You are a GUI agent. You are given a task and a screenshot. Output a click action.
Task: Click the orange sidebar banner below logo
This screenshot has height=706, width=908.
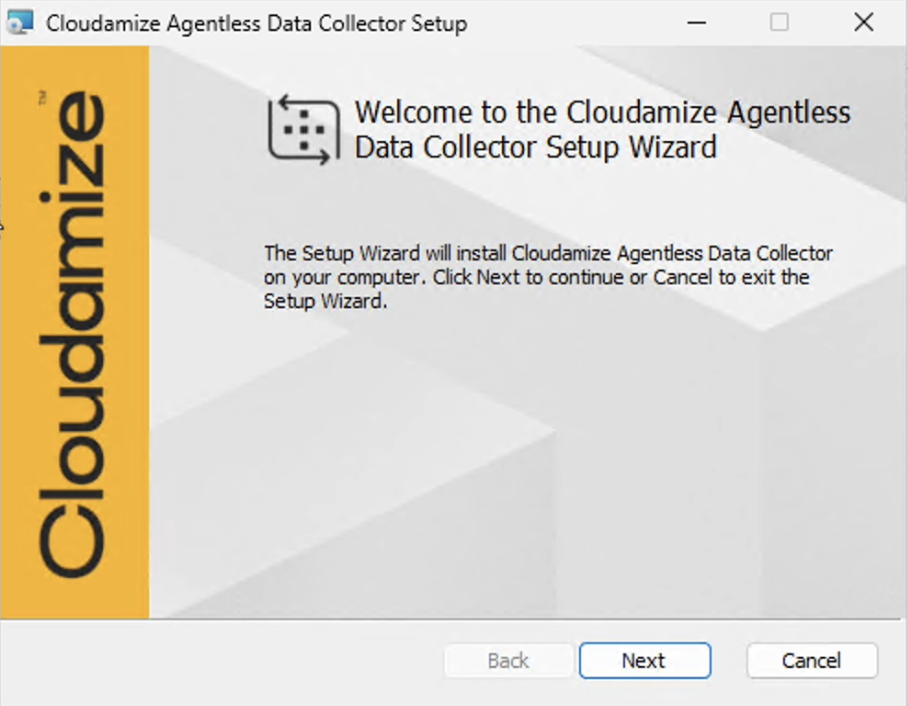coord(75,599)
